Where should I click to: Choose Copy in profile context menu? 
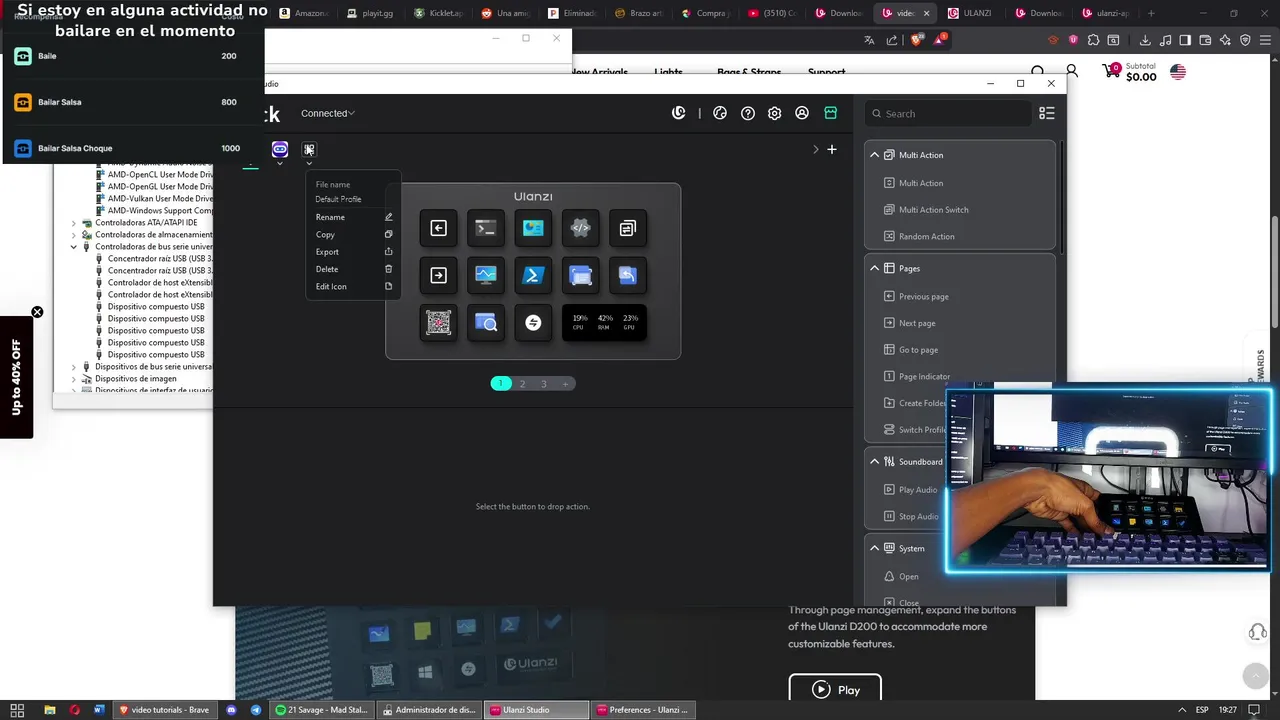(354, 234)
